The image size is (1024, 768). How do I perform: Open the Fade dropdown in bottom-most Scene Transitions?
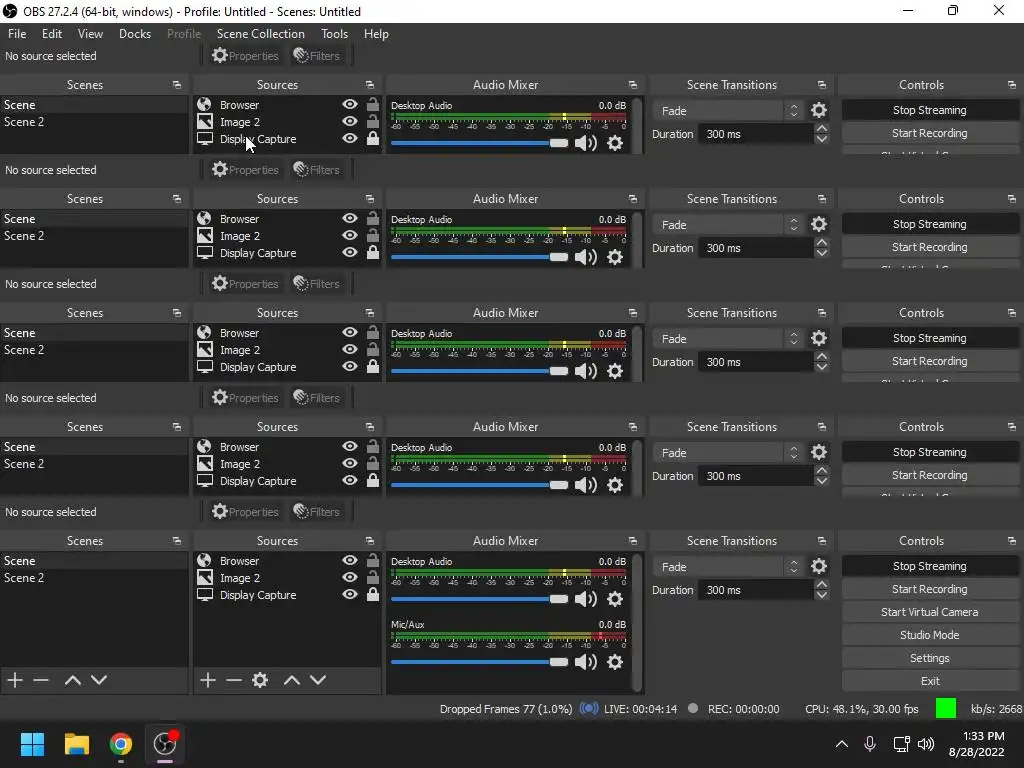pos(728,566)
